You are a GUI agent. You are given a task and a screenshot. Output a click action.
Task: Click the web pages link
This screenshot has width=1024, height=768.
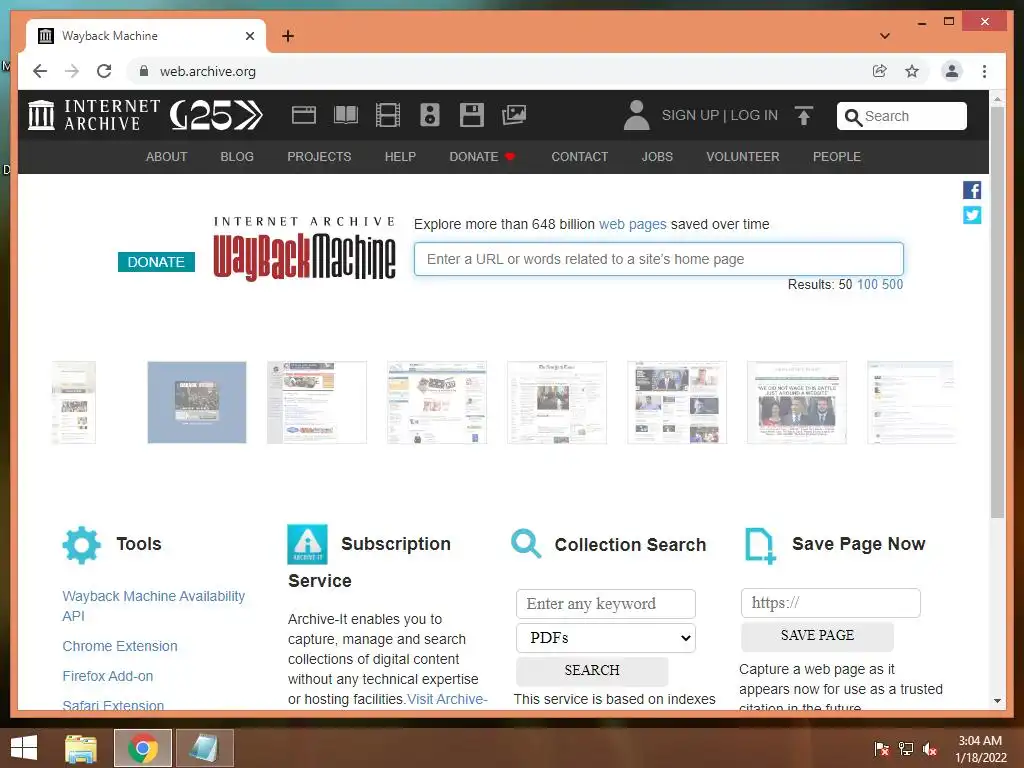(633, 224)
